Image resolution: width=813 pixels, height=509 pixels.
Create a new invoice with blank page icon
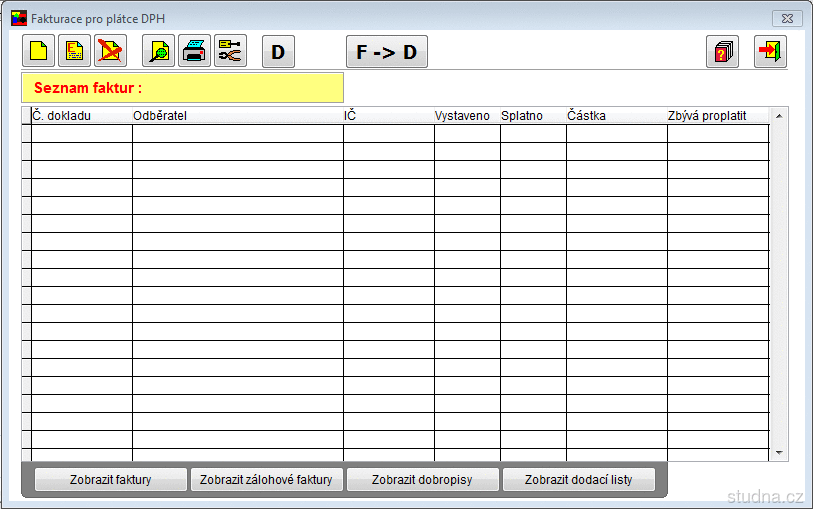tap(38, 51)
